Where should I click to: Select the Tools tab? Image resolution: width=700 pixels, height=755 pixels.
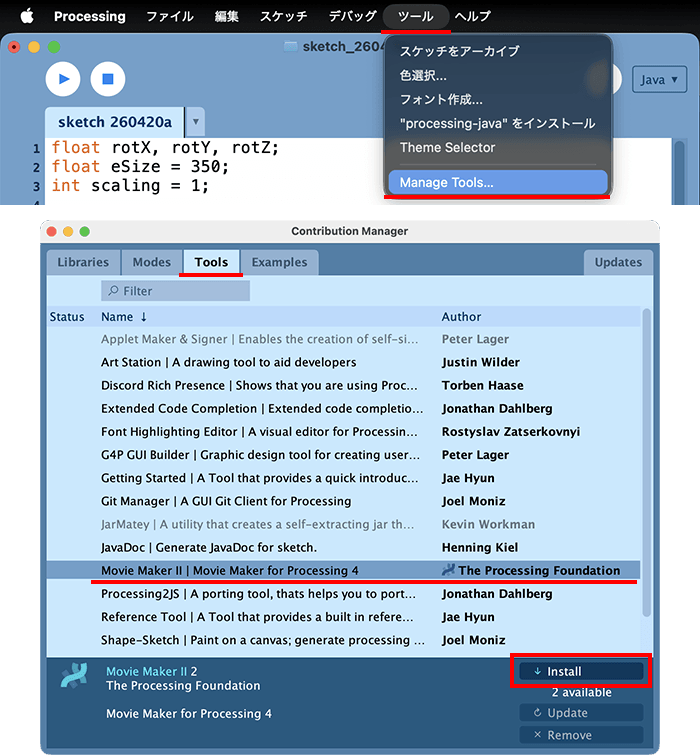211,262
